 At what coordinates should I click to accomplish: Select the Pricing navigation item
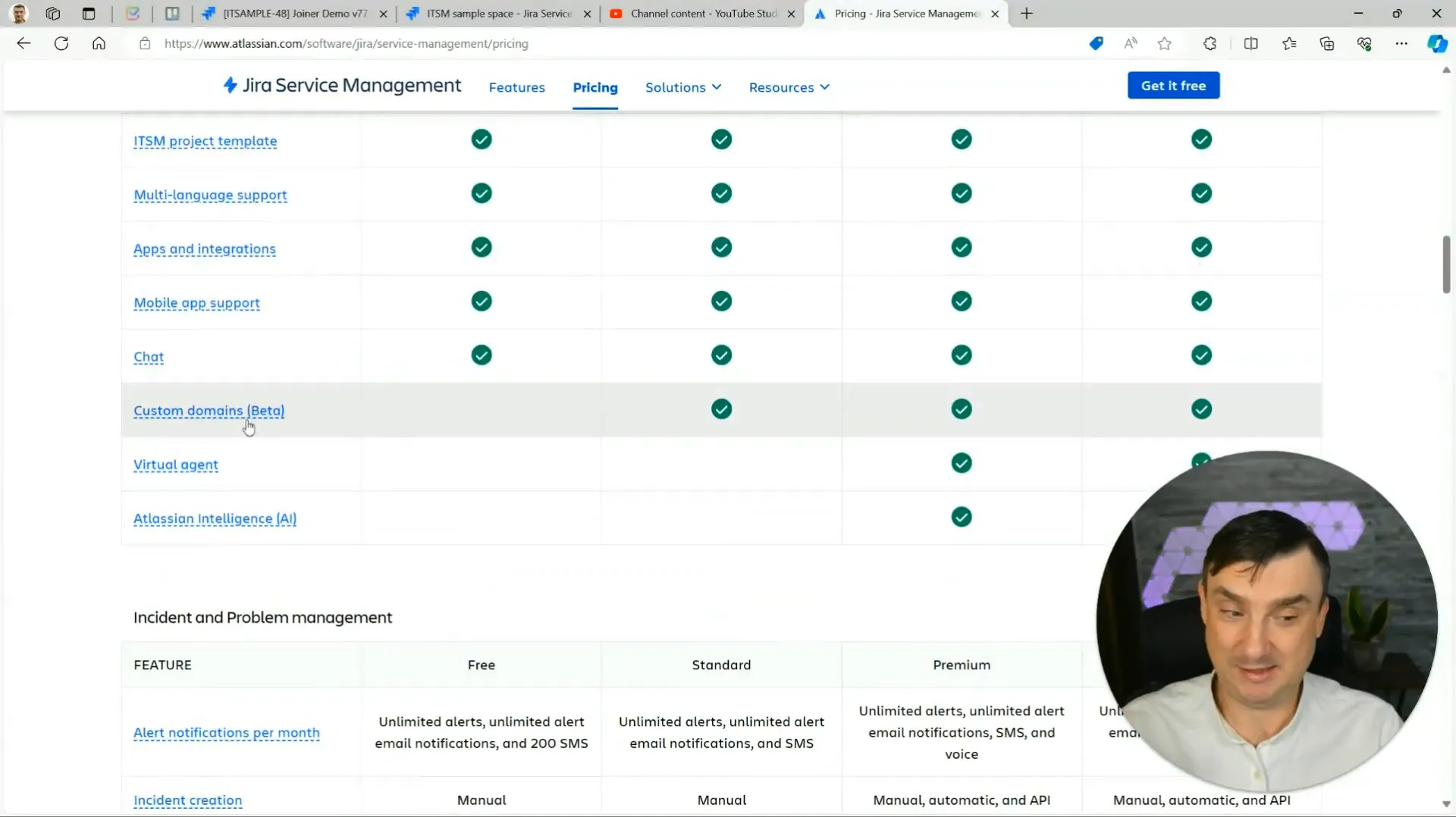[x=595, y=87]
